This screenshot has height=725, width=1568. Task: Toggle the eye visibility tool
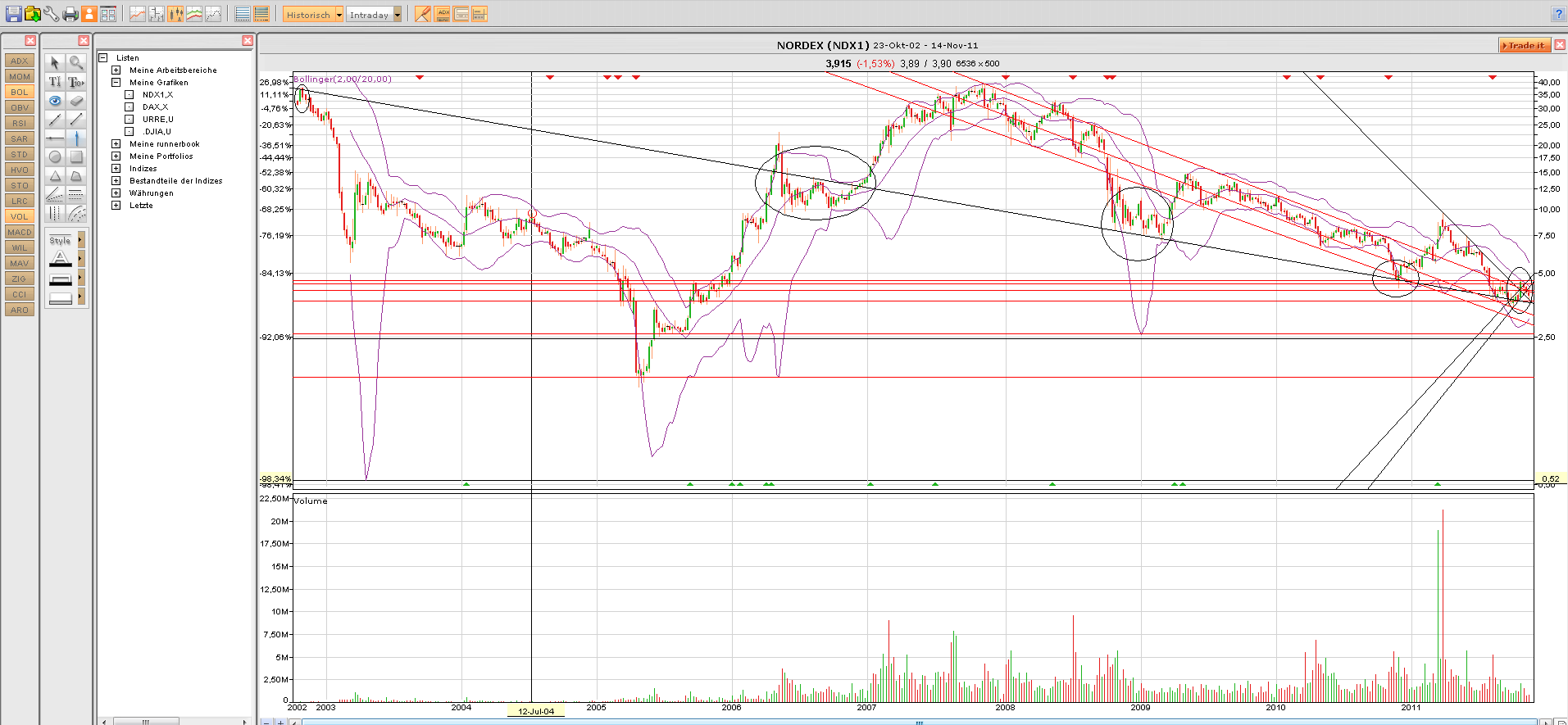click(x=55, y=101)
